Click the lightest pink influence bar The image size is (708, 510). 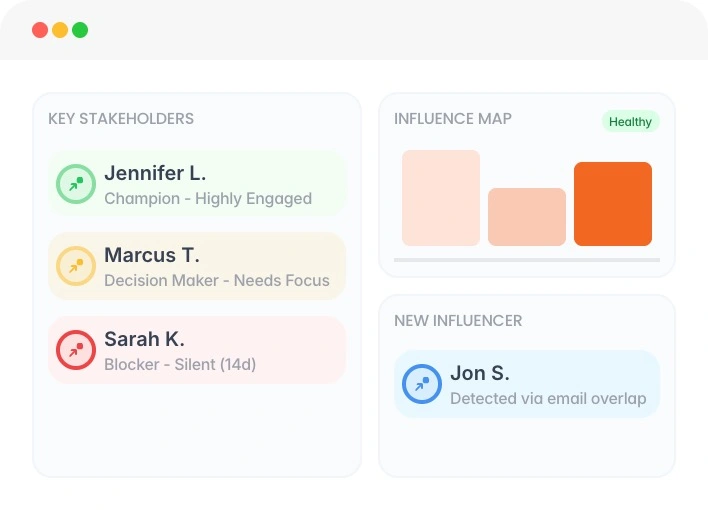click(441, 198)
